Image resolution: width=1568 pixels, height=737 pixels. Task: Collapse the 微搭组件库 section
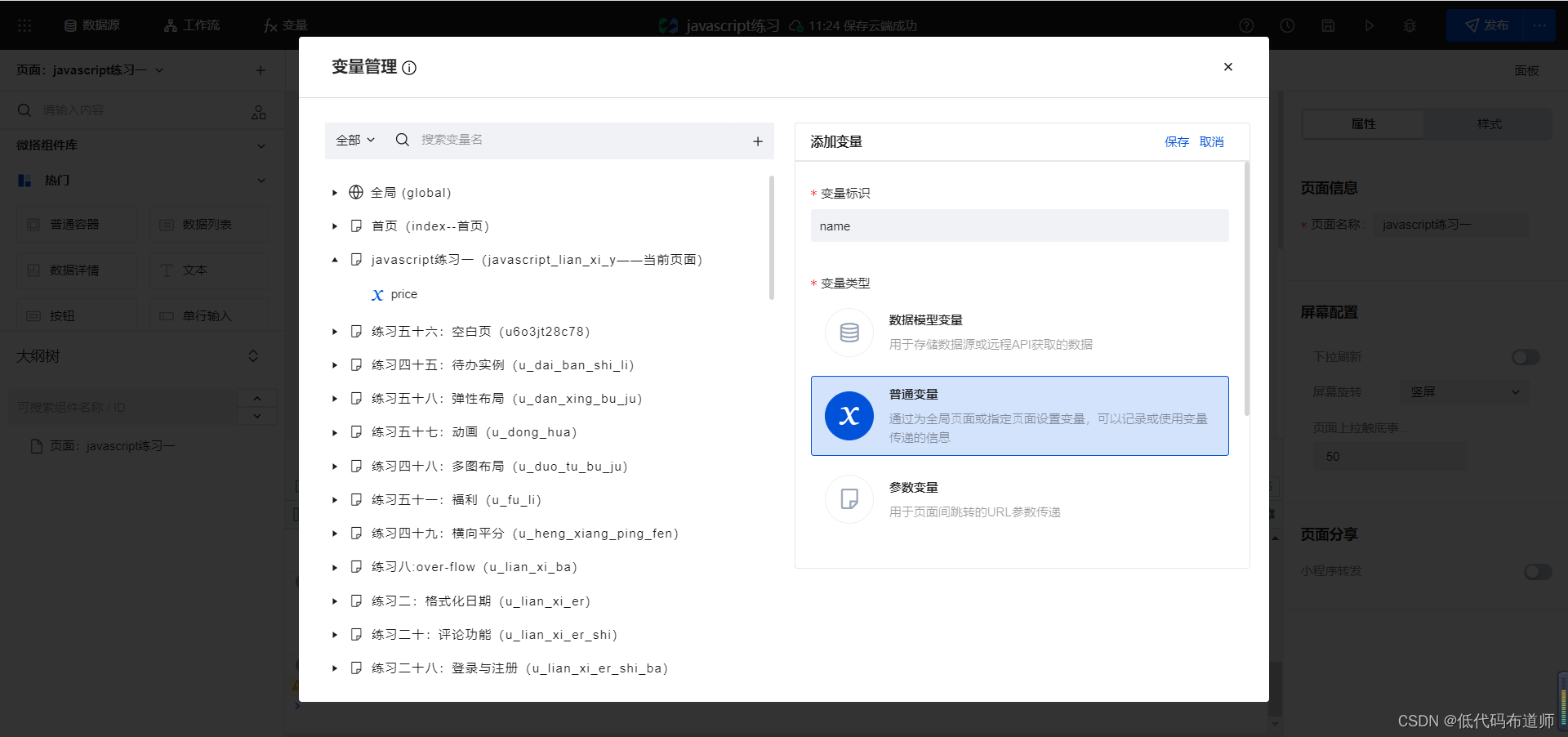coord(261,145)
